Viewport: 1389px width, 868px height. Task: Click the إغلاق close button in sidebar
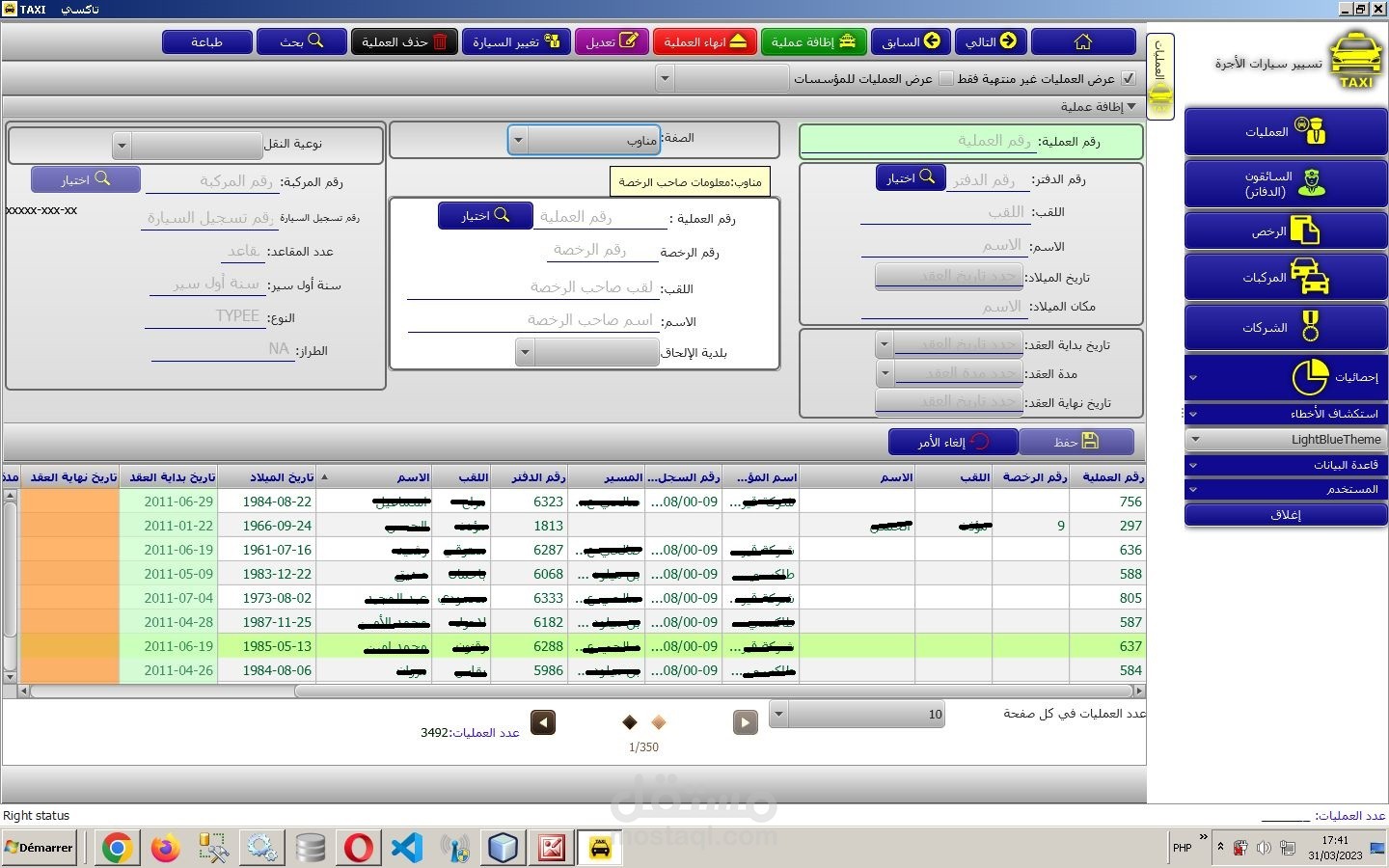click(1286, 515)
